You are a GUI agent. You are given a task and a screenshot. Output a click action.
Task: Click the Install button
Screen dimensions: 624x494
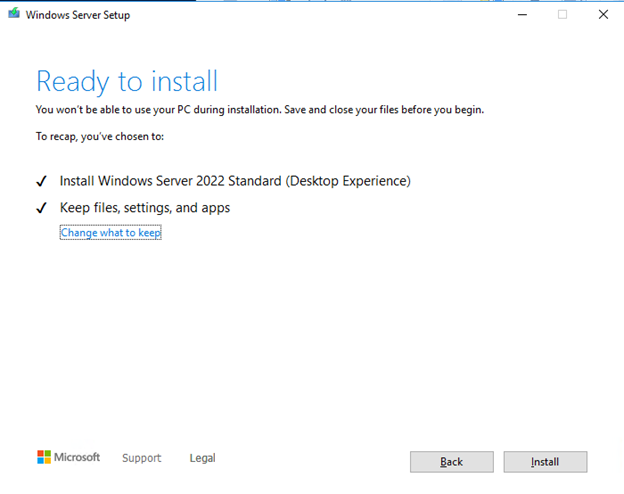coord(545,462)
